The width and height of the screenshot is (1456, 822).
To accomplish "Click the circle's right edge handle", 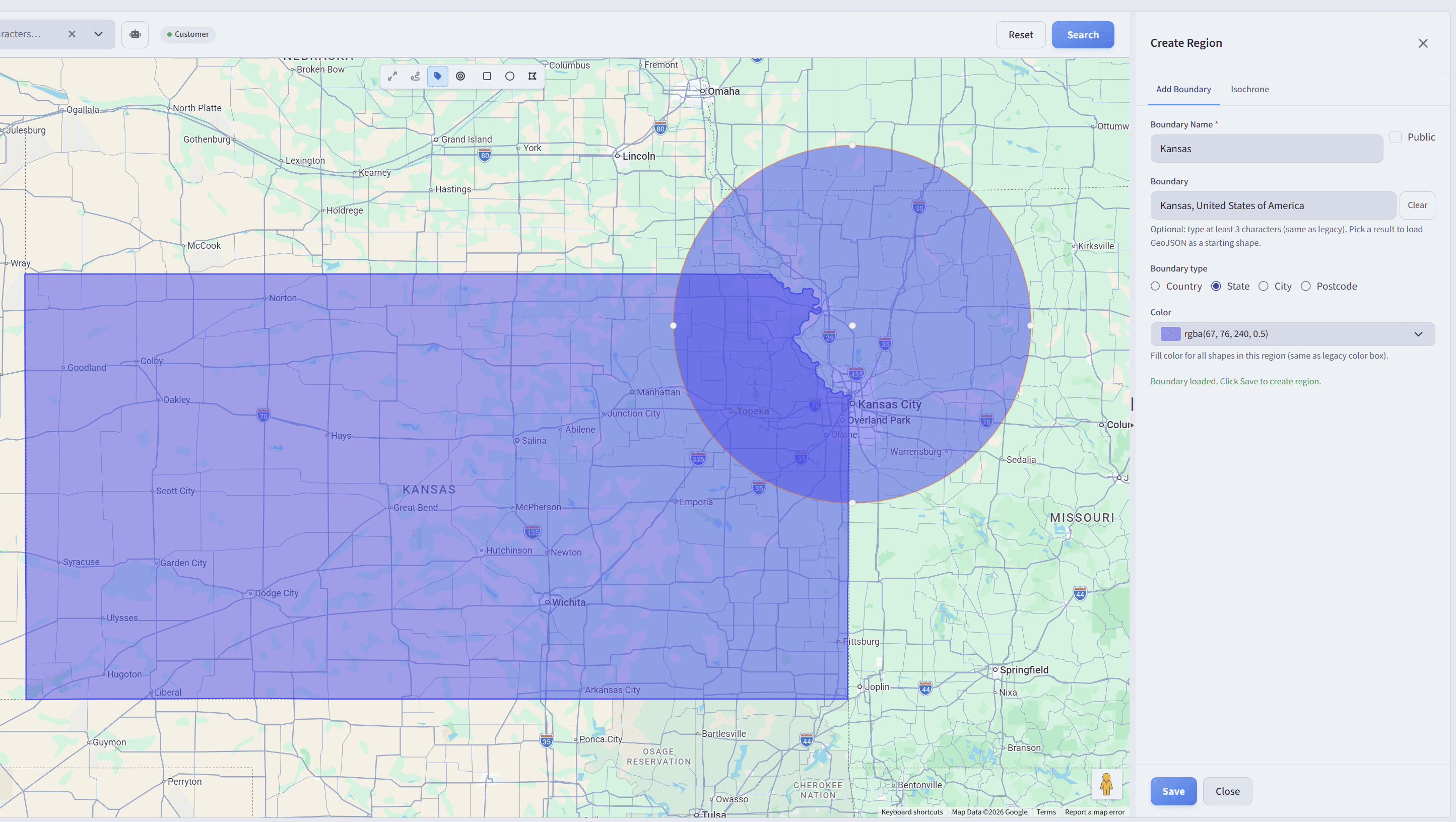I will (1030, 325).
